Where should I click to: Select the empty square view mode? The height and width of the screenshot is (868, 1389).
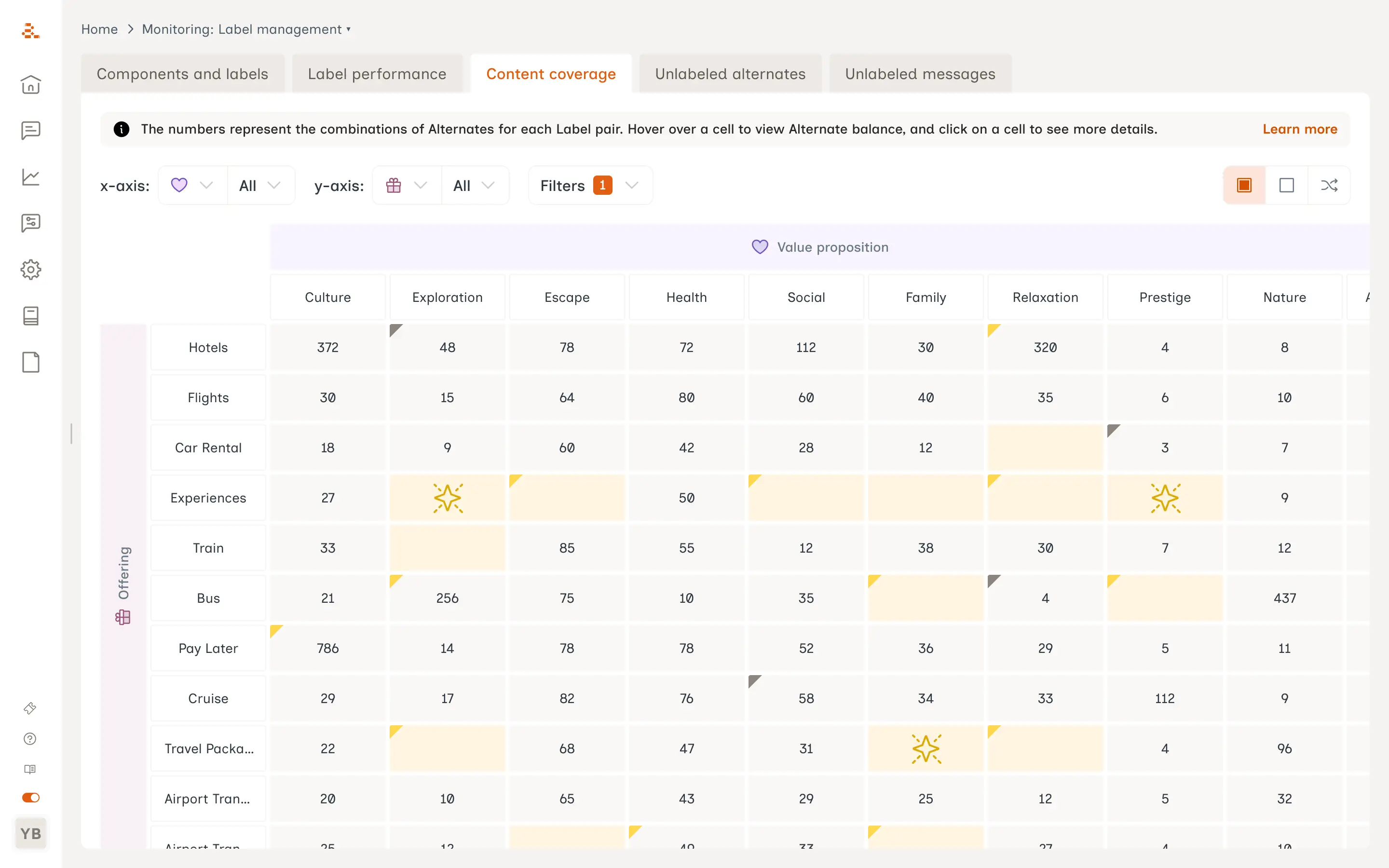[x=1286, y=185]
